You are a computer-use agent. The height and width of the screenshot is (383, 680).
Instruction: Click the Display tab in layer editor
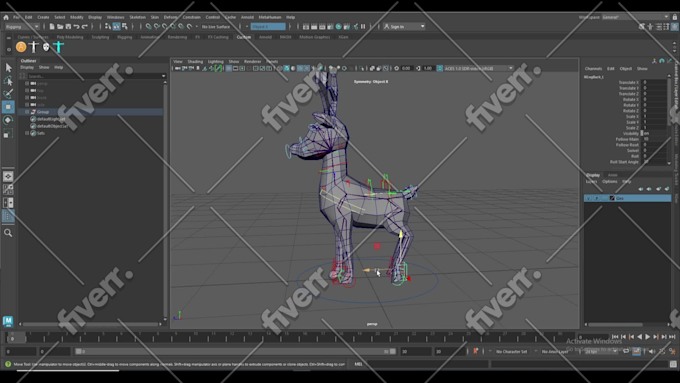(593, 175)
